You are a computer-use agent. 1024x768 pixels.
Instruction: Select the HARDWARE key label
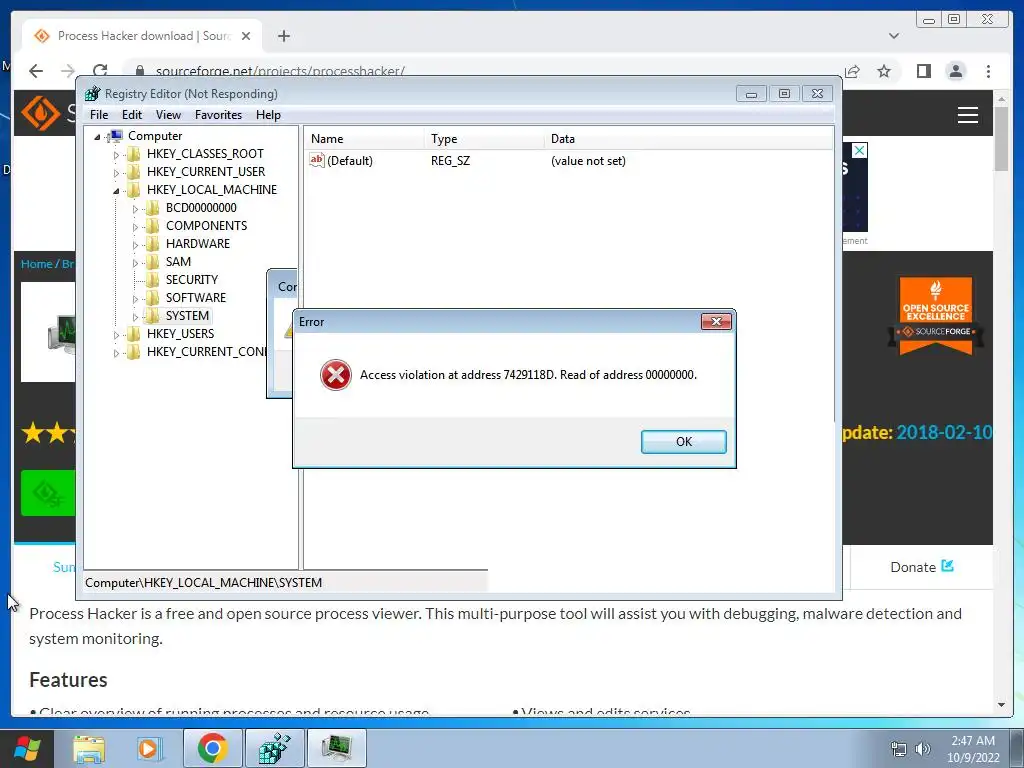(197, 244)
